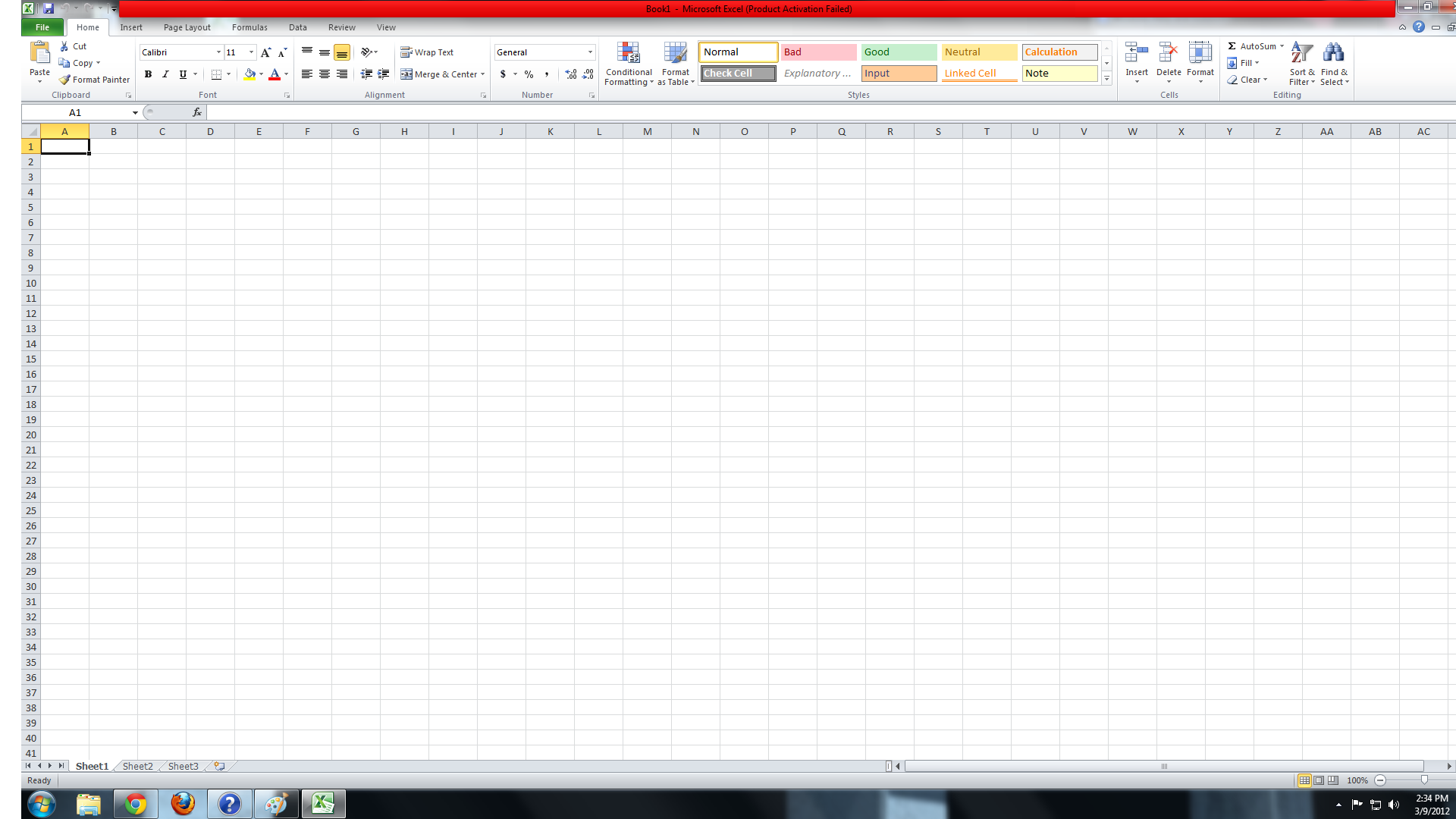Open Firefox from the taskbar
1456x819 pixels.
coord(182,804)
